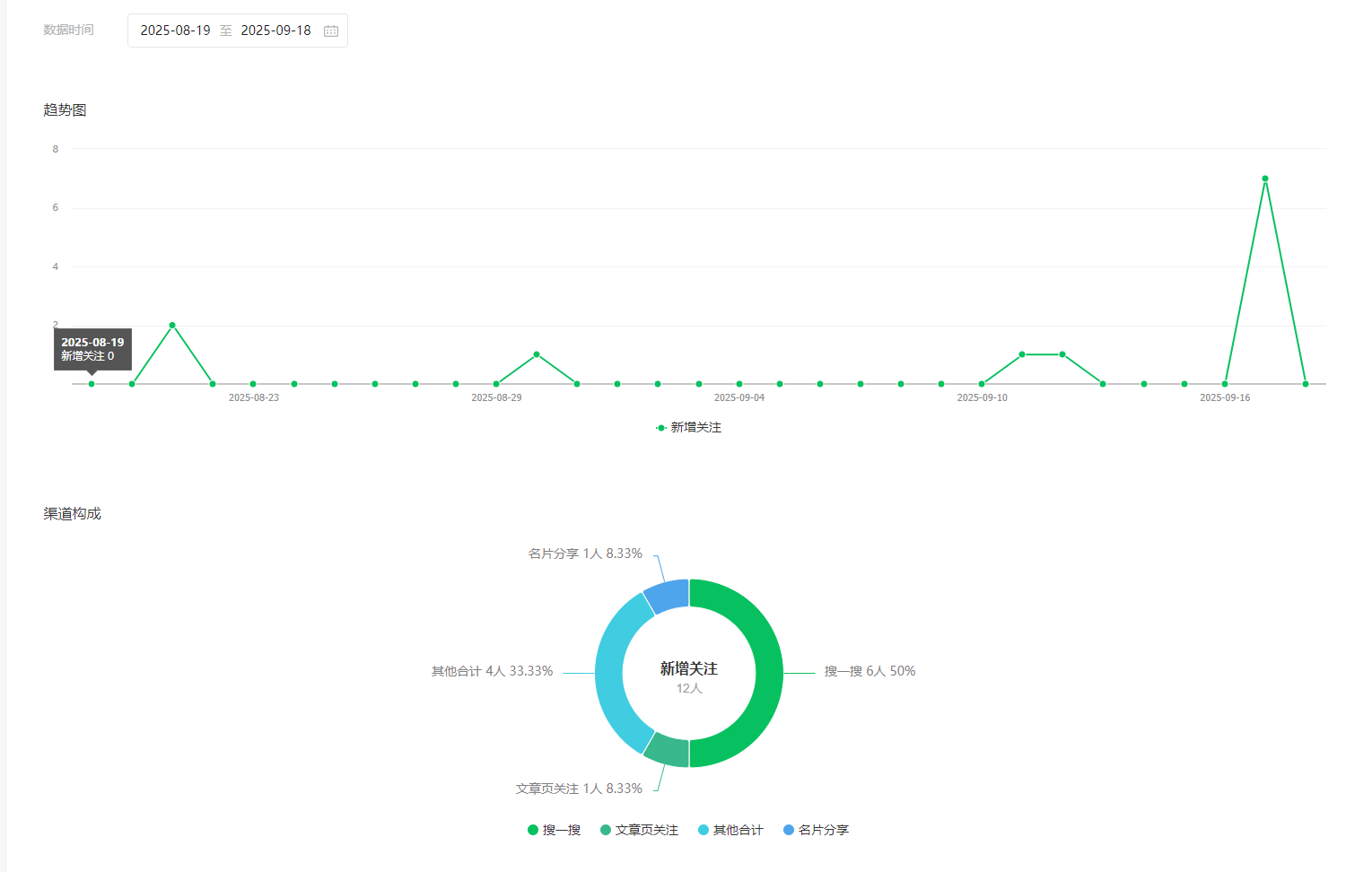Click end date 2025-09-18 field

click(x=275, y=31)
